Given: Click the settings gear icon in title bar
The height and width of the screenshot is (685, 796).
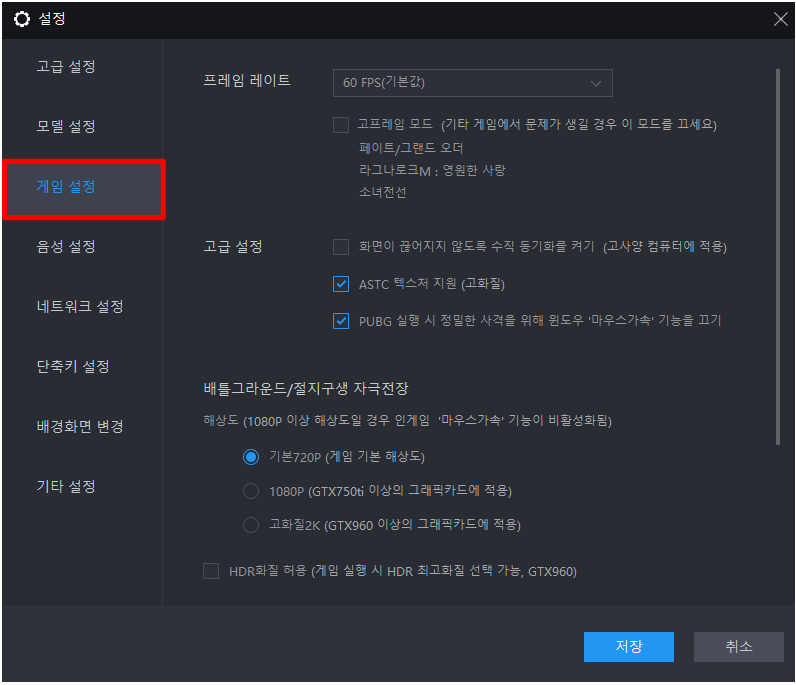Looking at the screenshot, I should click(22, 19).
